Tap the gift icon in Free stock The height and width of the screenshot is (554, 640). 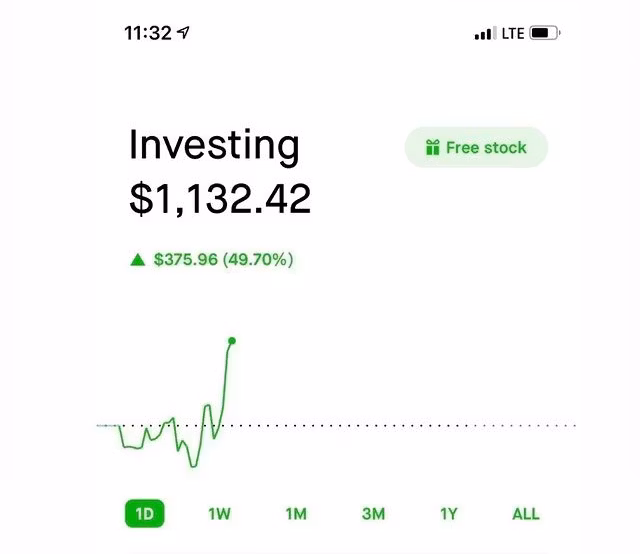pos(433,148)
